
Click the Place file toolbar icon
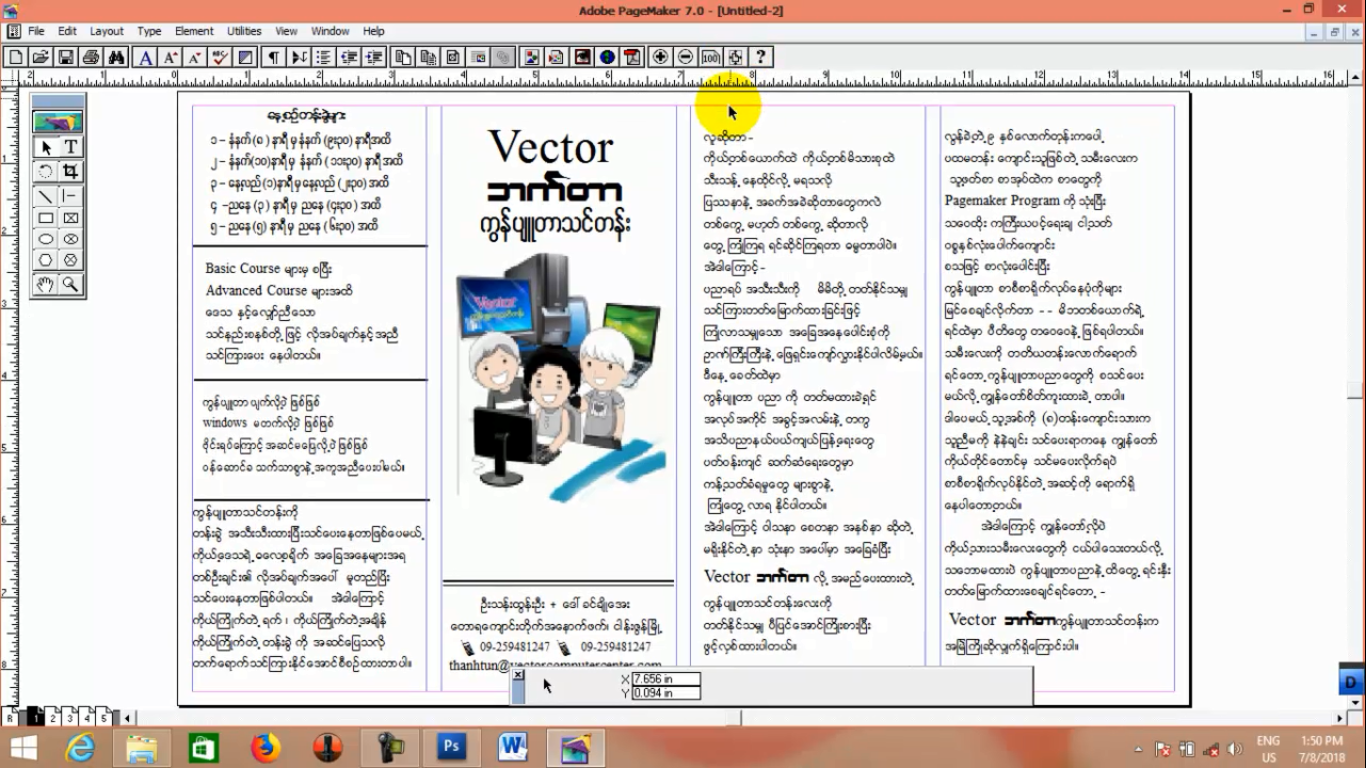click(x=556, y=57)
